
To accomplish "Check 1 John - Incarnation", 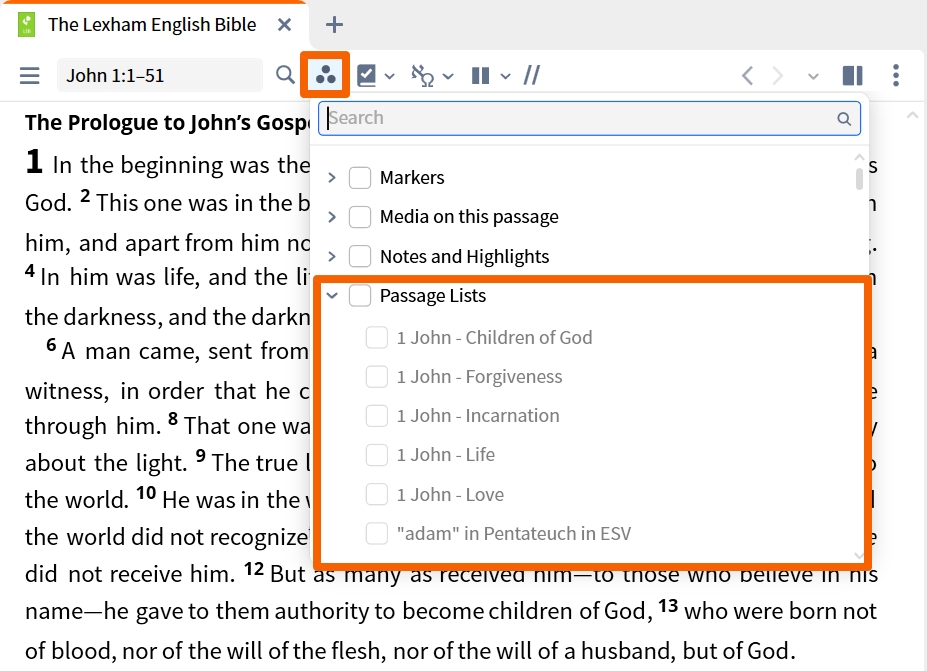I will coord(377,416).
